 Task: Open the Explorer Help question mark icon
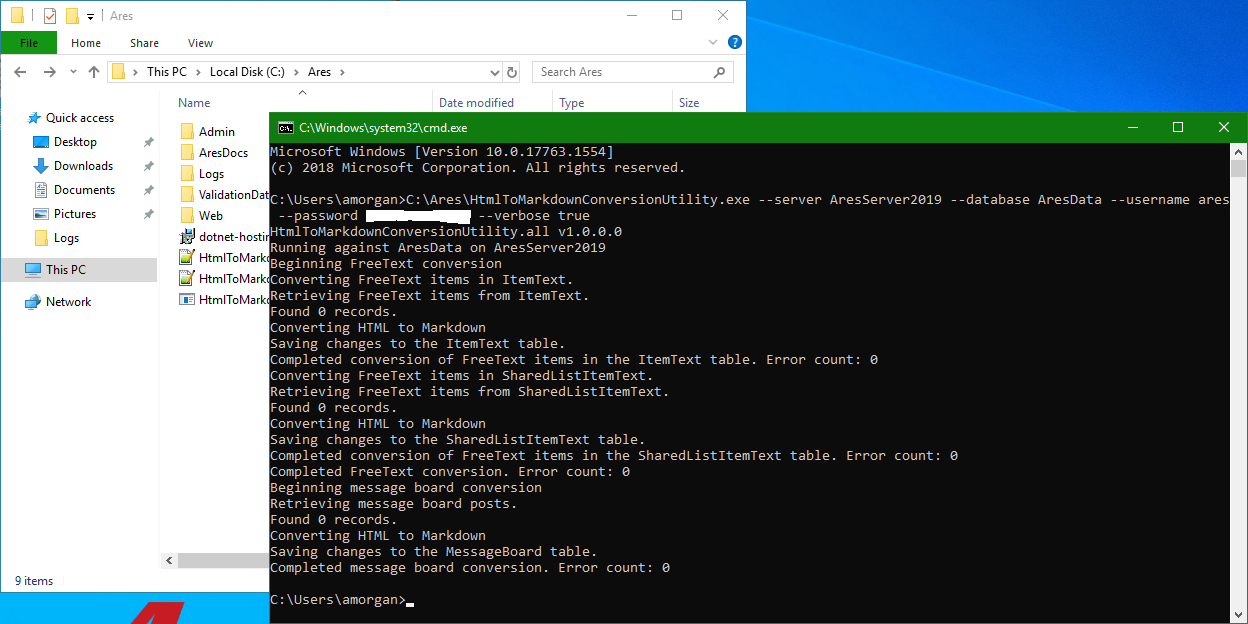(x=734, y=43)
